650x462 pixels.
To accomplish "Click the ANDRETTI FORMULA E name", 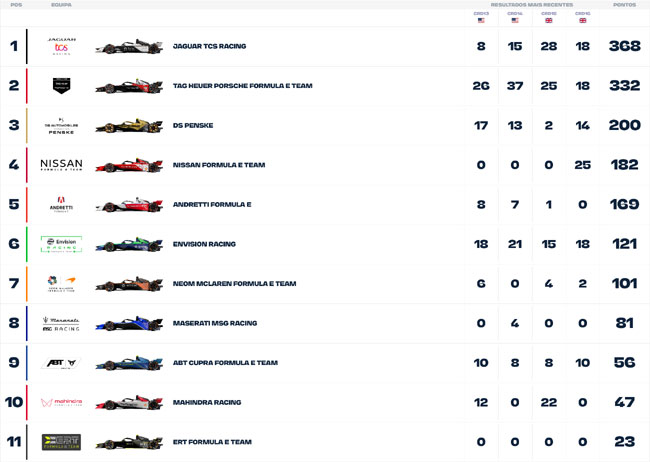I will pos(212,204).
